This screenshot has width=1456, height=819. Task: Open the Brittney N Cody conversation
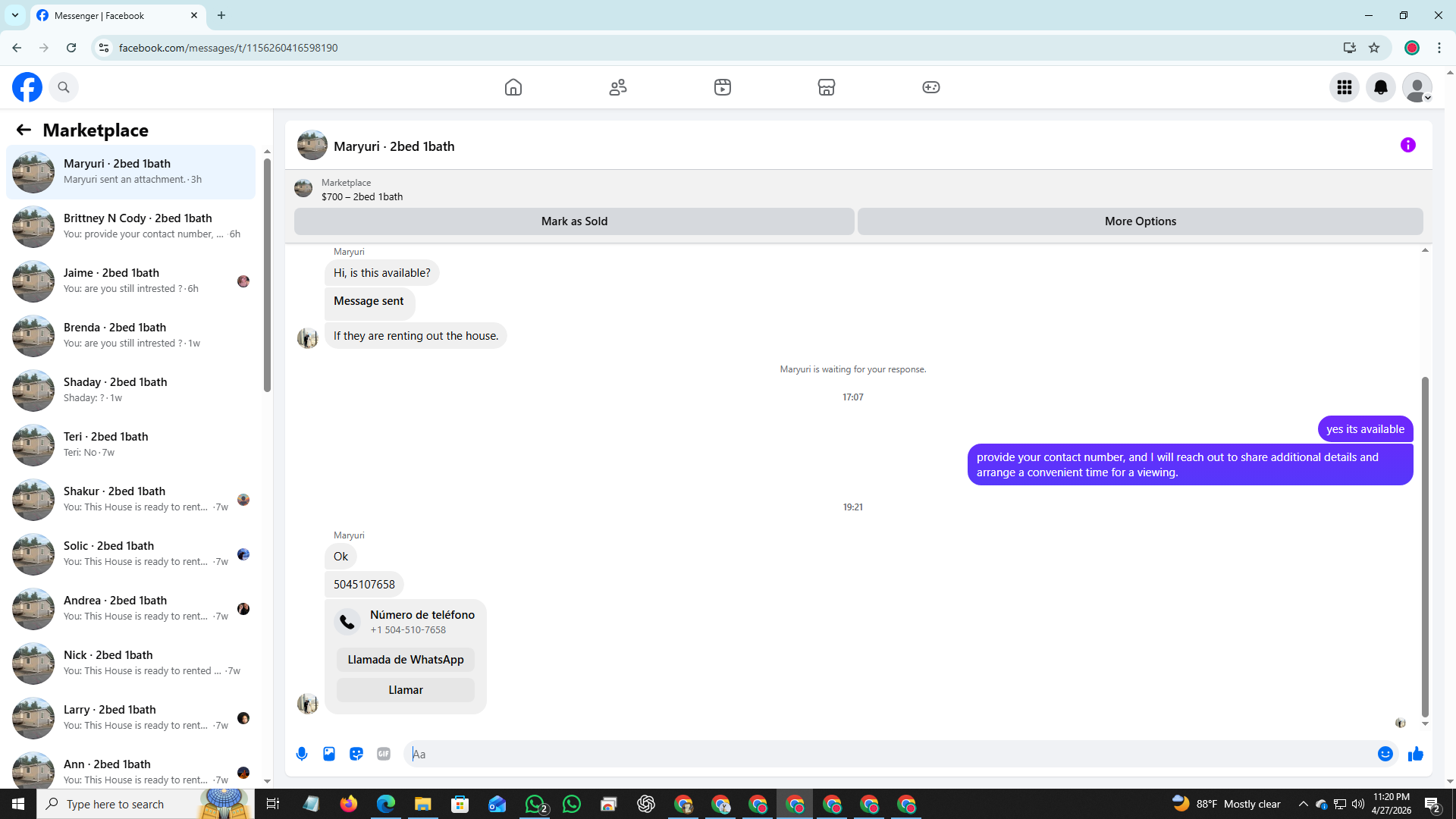click(130, 227)
